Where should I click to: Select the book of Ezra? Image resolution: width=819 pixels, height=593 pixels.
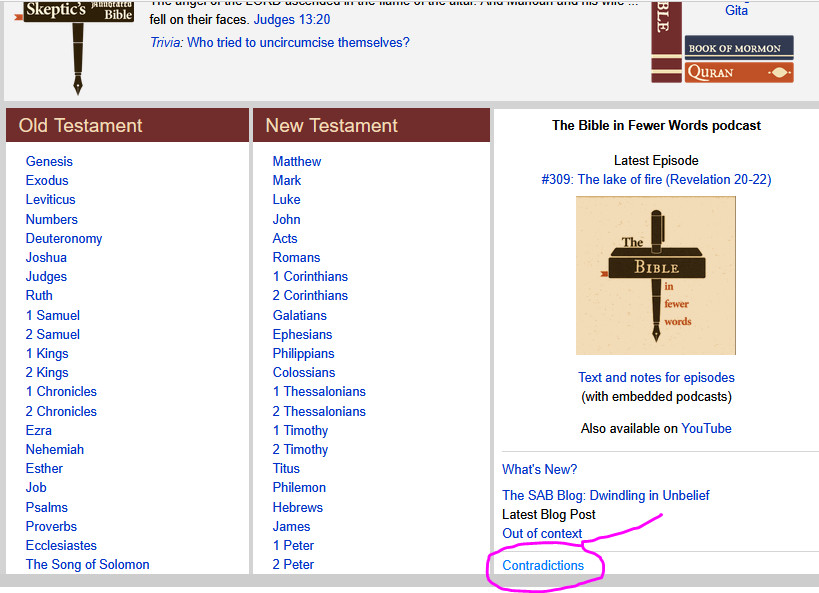click(39, 431)
